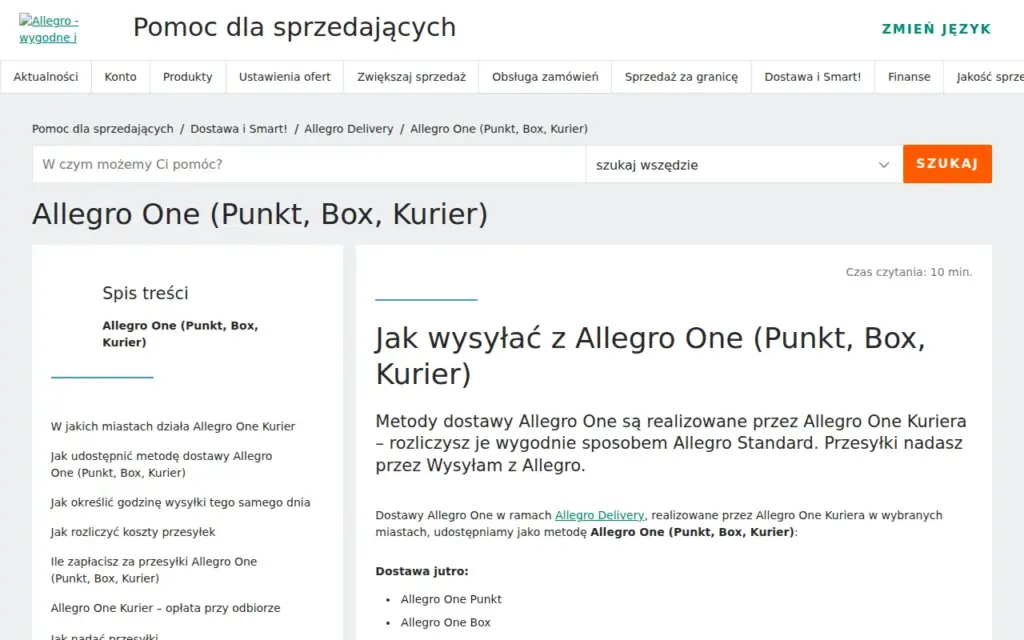
Task: Click 'Czas czytania: 10 min.' text
Action: [909, 272]
